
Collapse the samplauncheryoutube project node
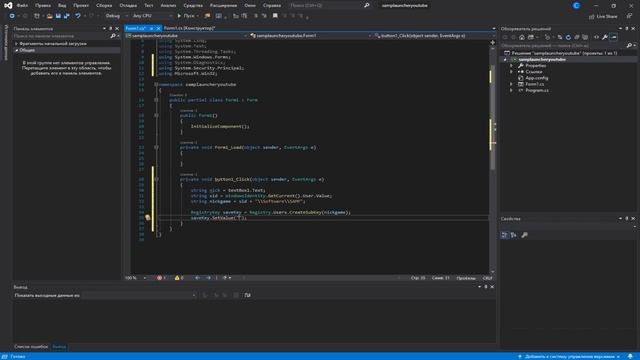point(505,60)
